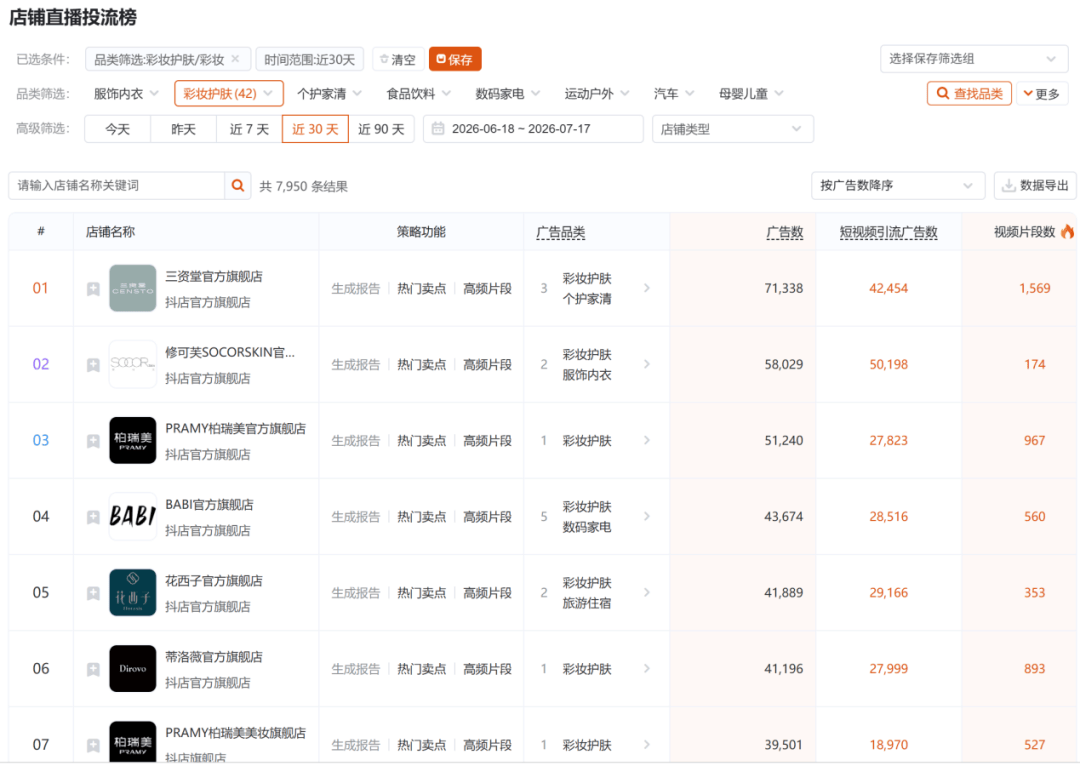This screenshot has width=1080, height=766.
Task: Click the 查找品类 button
Action: pos(969,94)
